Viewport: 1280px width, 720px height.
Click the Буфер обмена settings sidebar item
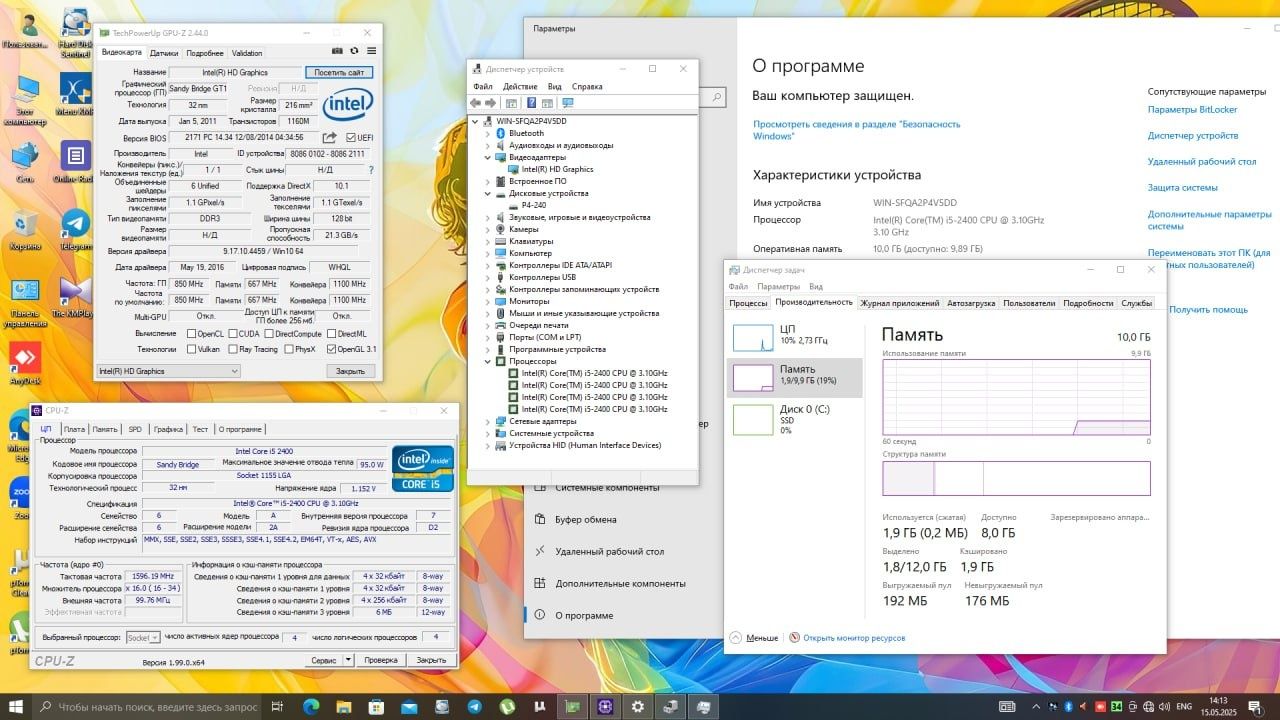pos(586,519)
